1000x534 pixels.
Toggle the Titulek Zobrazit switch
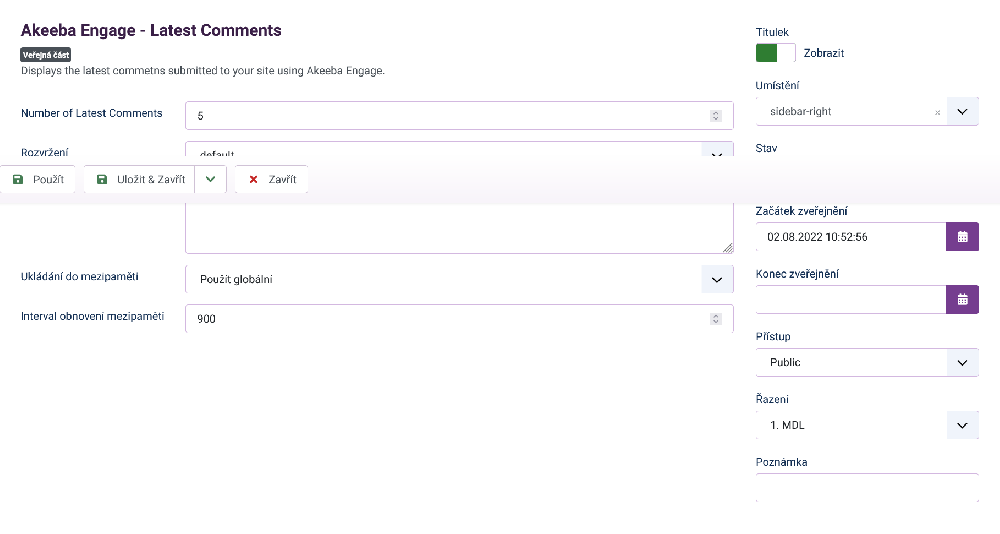tap(775, 53)
